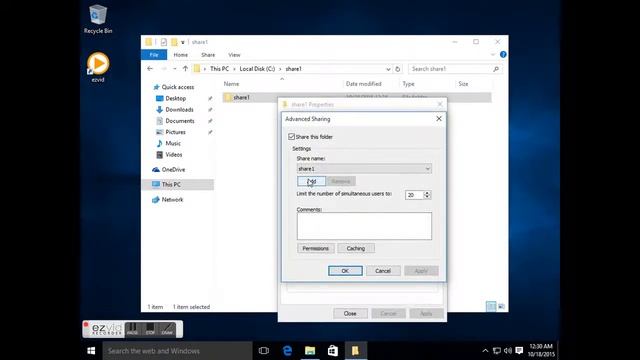
Task: Open Customize Quick Access Toolbar arrow
Action: [x=183, y=42]
